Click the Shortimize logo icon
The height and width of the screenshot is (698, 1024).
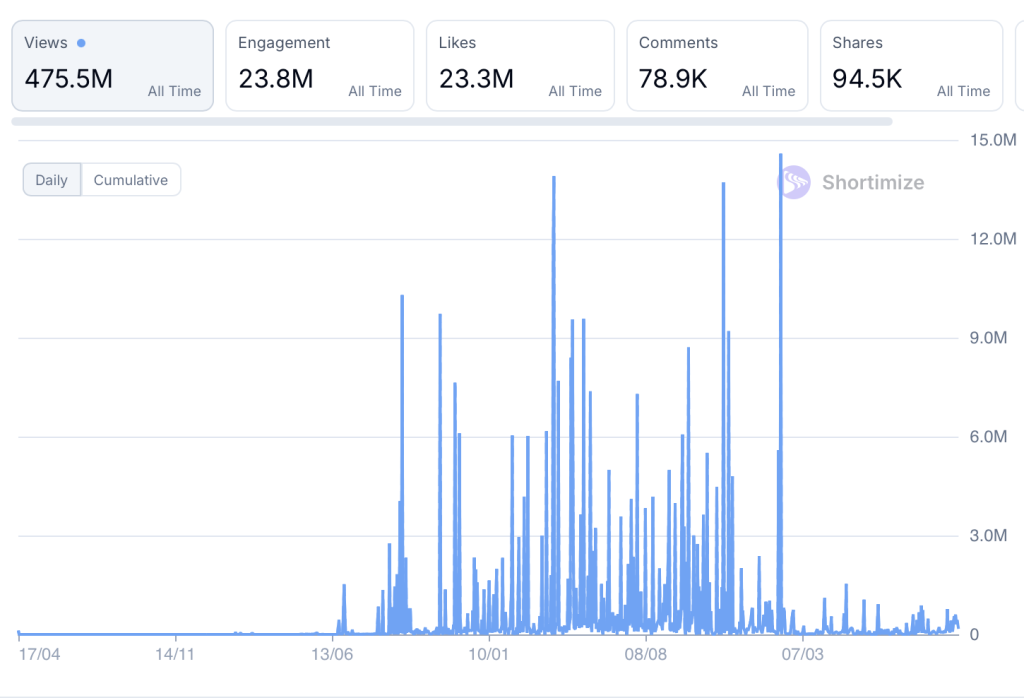coord(794,182)
